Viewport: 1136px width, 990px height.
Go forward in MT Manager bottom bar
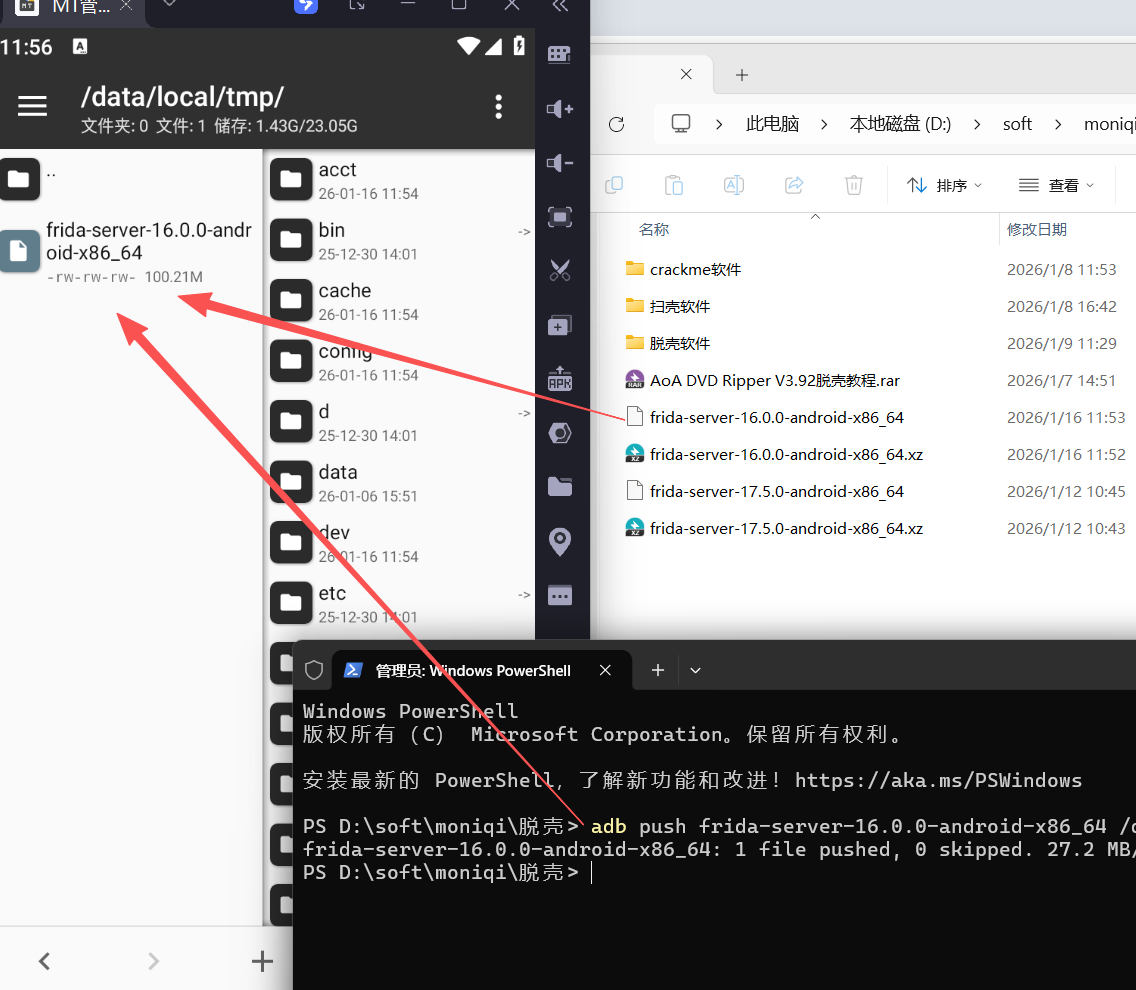tap(153, 961)
